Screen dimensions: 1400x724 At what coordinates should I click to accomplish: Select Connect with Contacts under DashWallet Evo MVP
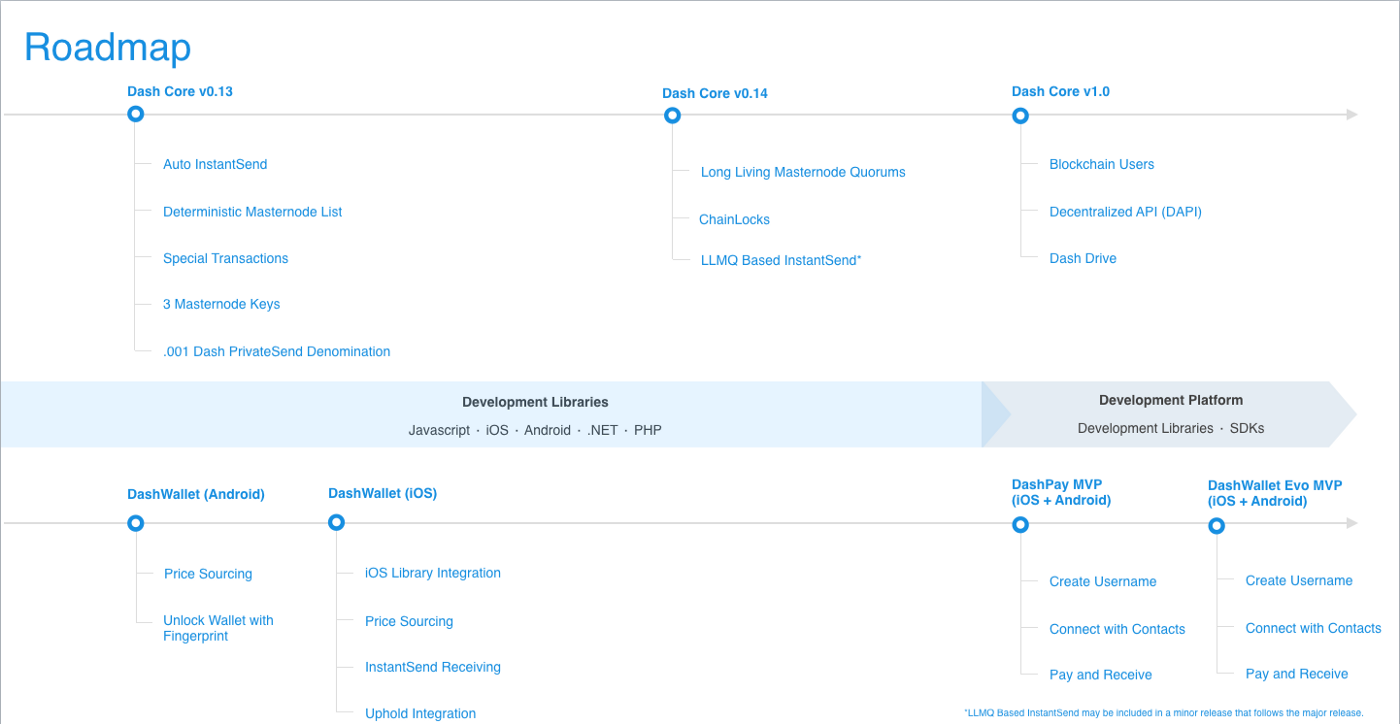[x=1313, y=628]
